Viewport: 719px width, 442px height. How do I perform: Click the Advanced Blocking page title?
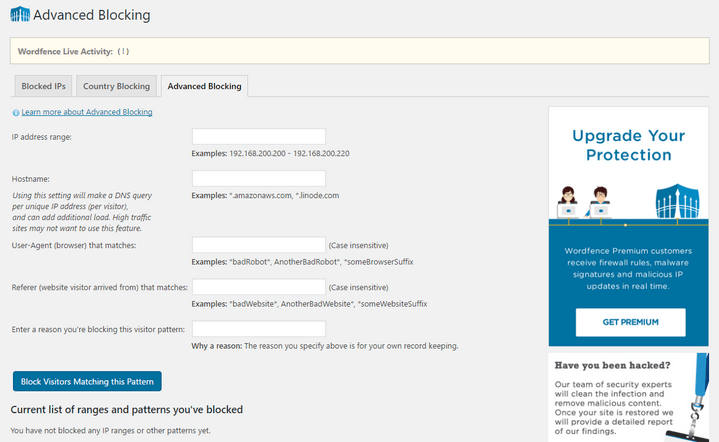coord(92,15)
